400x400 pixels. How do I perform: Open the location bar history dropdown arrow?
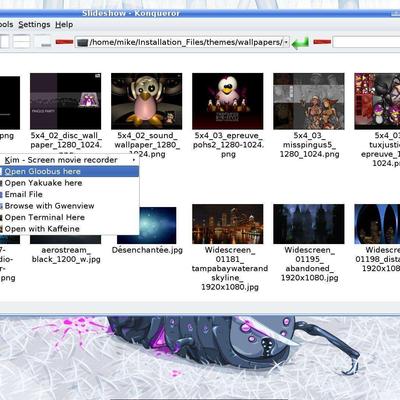click(x=286, y=43)
